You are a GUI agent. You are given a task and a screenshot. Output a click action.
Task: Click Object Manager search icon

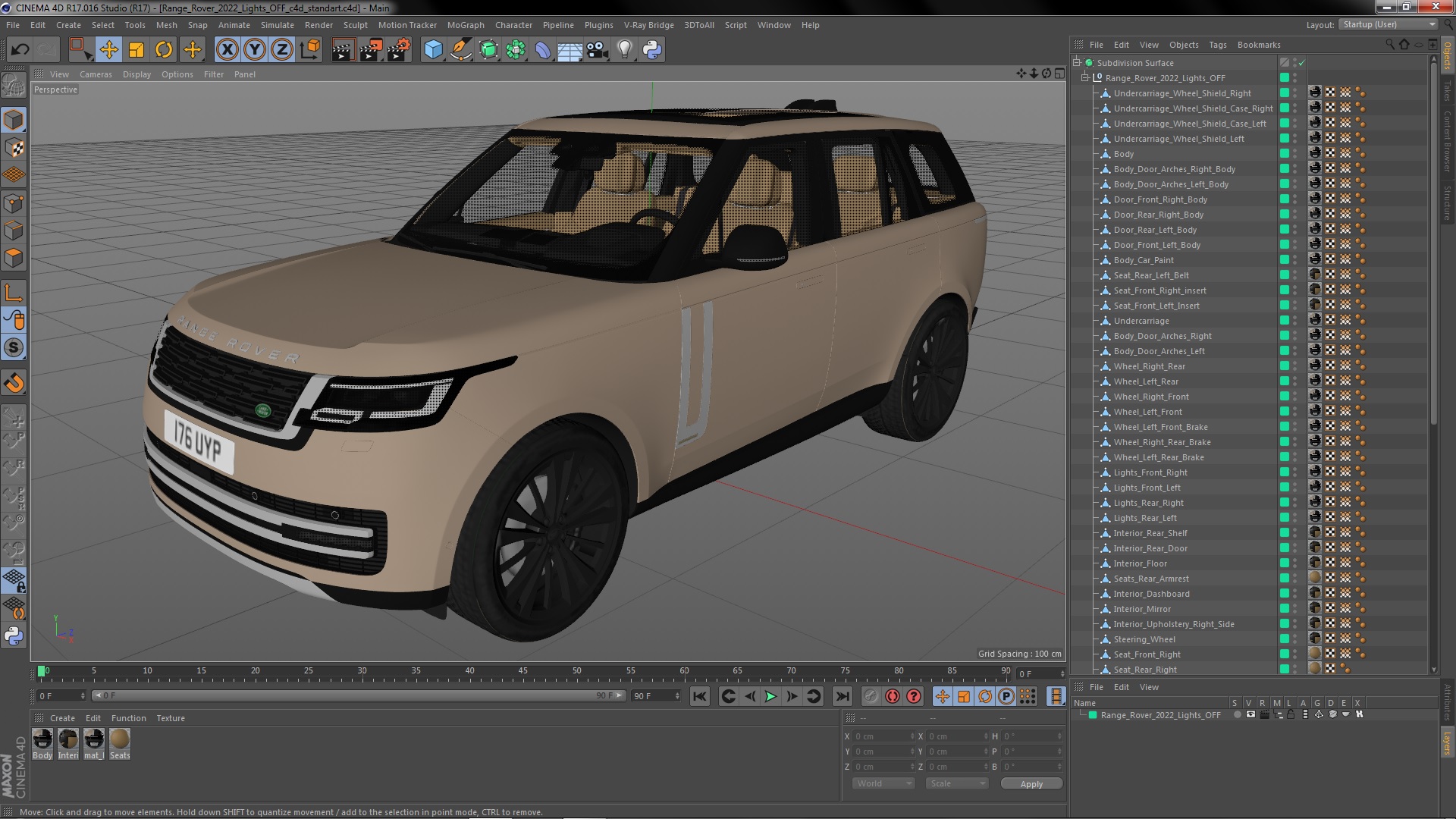click(1389, 45)
